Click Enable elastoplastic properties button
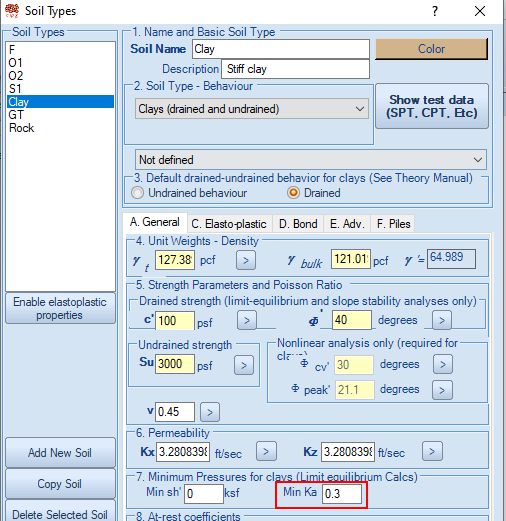This screenshot has height=521, width=506. (x=60, y=308)
